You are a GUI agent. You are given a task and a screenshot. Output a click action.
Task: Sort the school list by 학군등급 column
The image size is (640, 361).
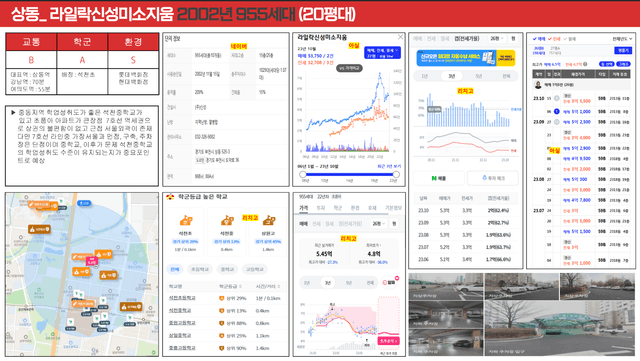[x=230, y=286]
